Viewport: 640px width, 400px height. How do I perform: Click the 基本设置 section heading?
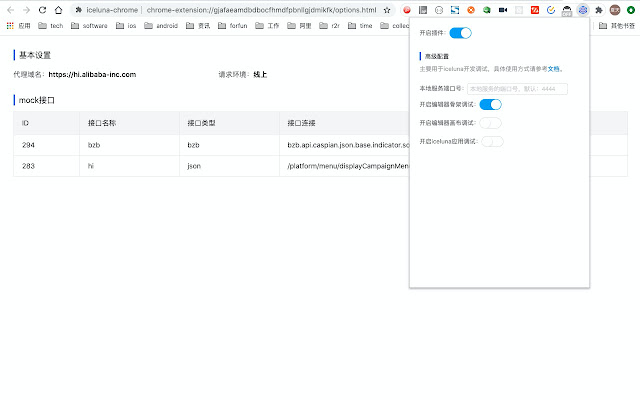tap(35, 55)
